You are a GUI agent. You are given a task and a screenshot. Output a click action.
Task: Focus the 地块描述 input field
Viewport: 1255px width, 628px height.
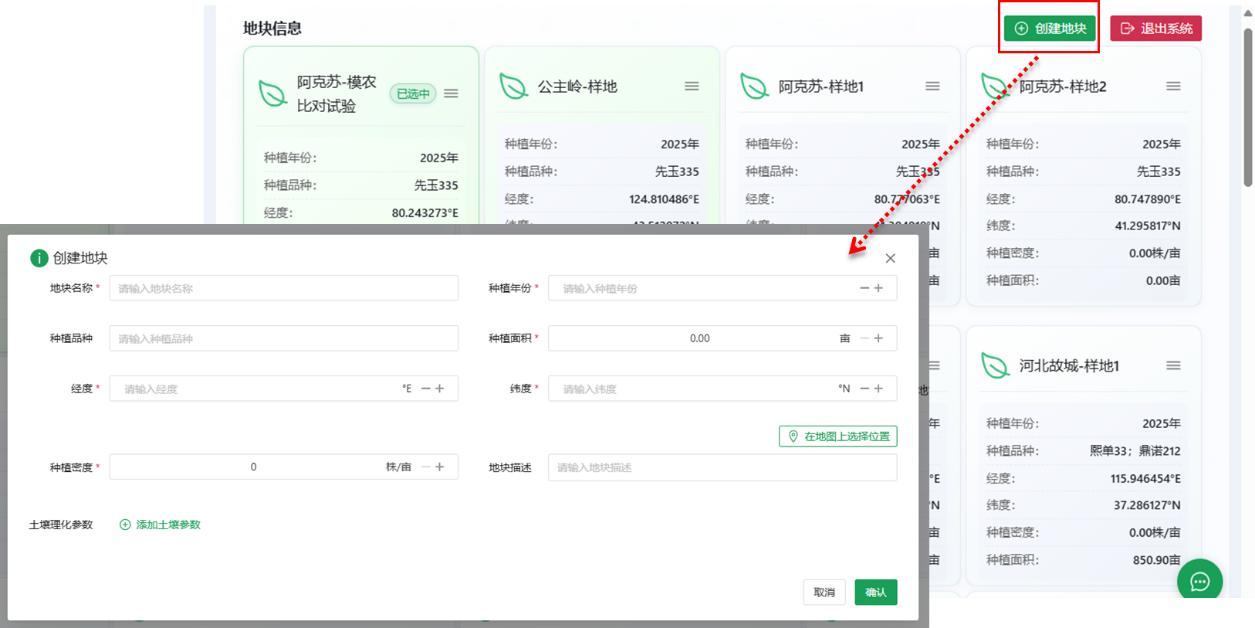[x=722, y=467]
